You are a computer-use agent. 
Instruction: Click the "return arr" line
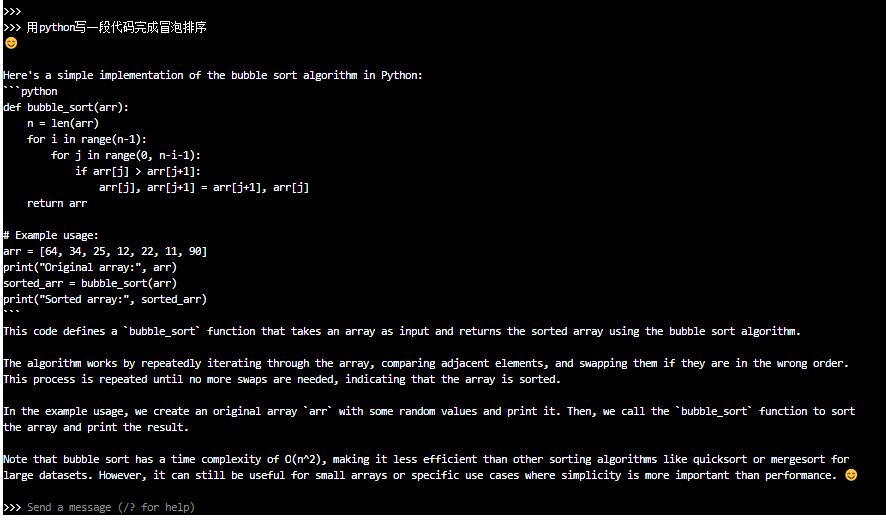point(57,203)
